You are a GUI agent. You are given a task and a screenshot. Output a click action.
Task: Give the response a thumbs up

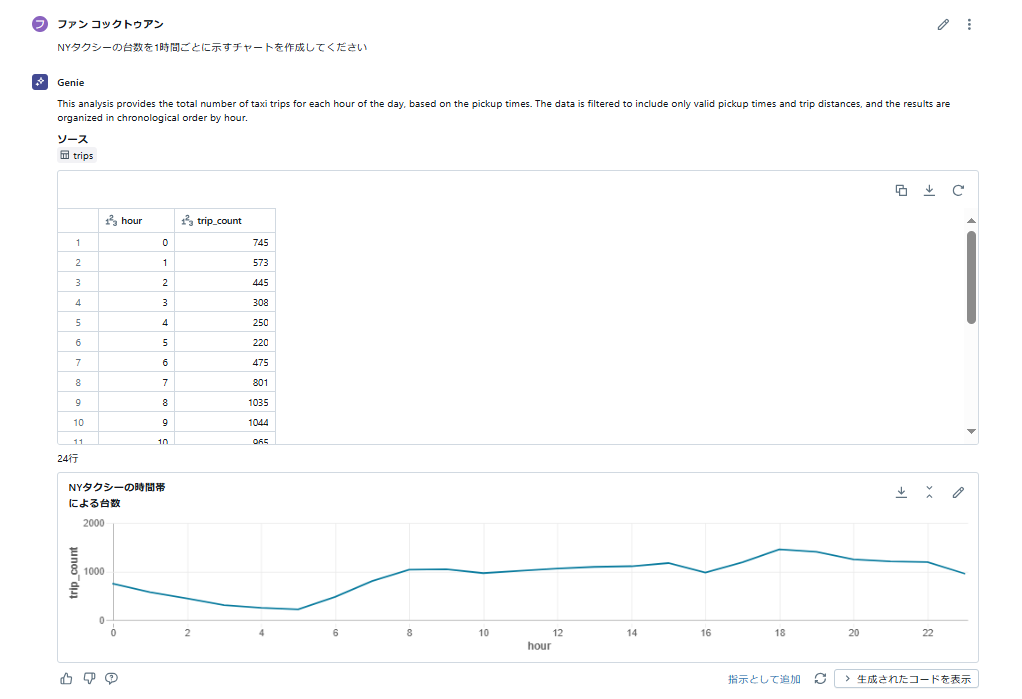[67, 679]
